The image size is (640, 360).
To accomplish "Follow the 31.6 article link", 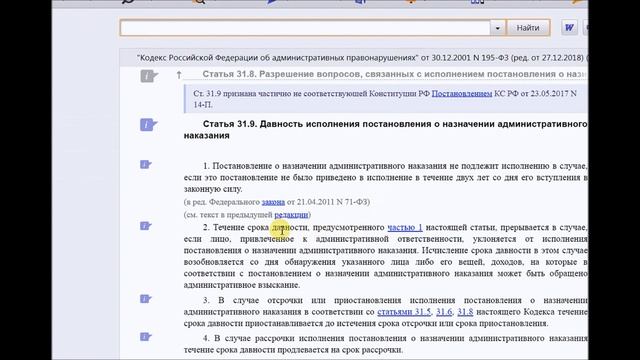I will (x=444, y=312).
